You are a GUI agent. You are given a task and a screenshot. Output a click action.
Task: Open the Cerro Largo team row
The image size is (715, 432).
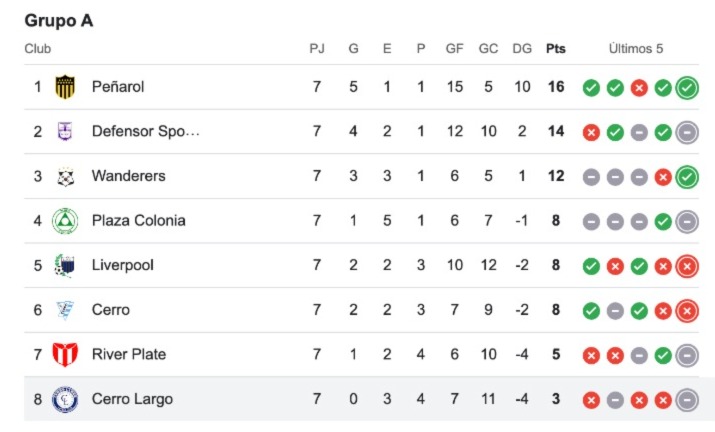(x=361, y=399)
